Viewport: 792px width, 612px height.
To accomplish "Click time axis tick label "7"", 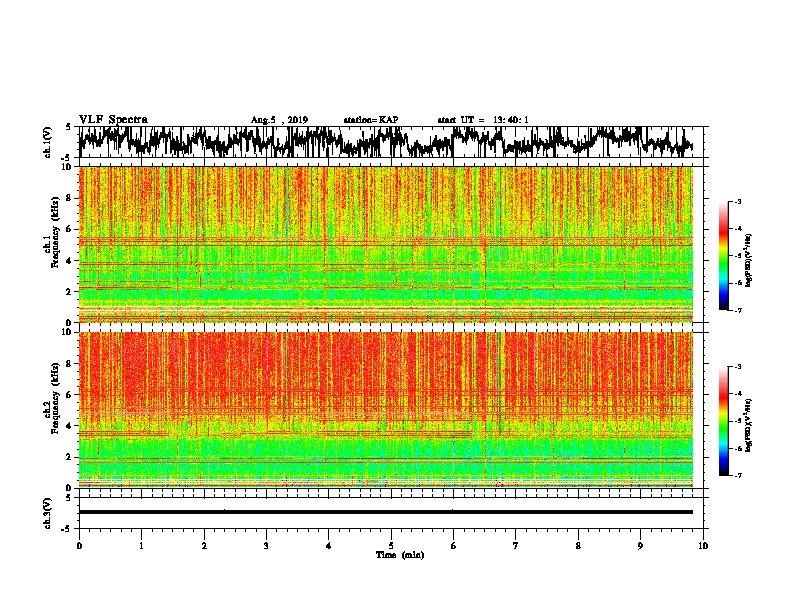I will coord(516,546).
